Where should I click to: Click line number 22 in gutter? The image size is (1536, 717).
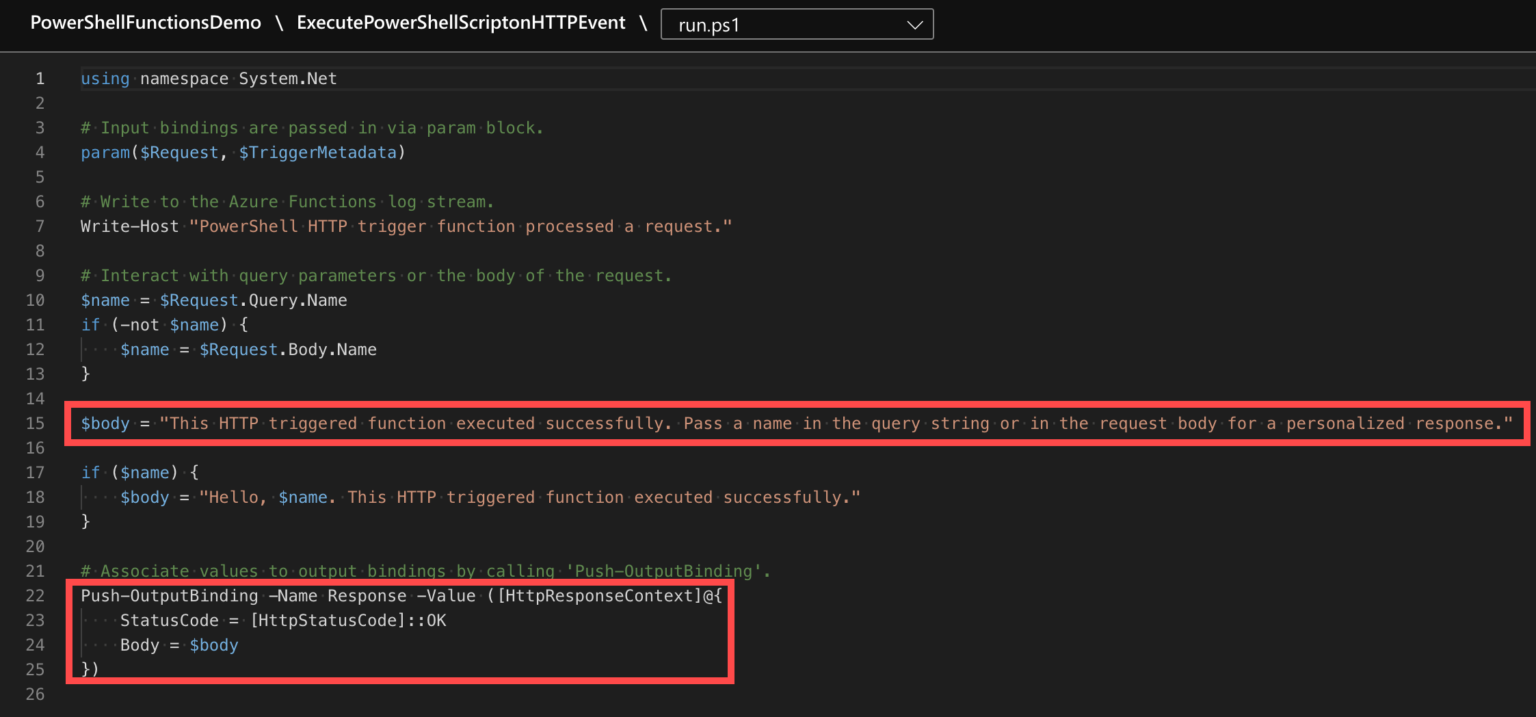(x=35, y=595)
